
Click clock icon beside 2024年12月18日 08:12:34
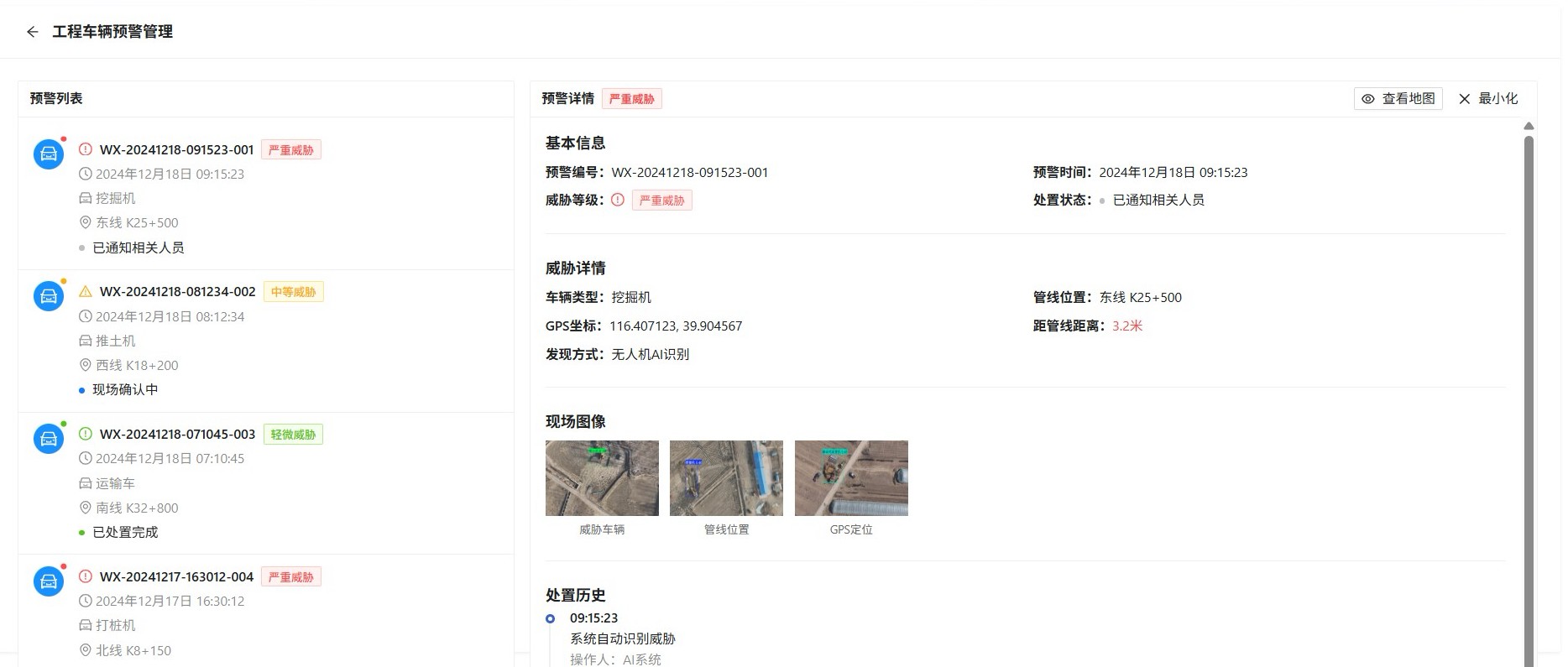click(x=86, y=316)
